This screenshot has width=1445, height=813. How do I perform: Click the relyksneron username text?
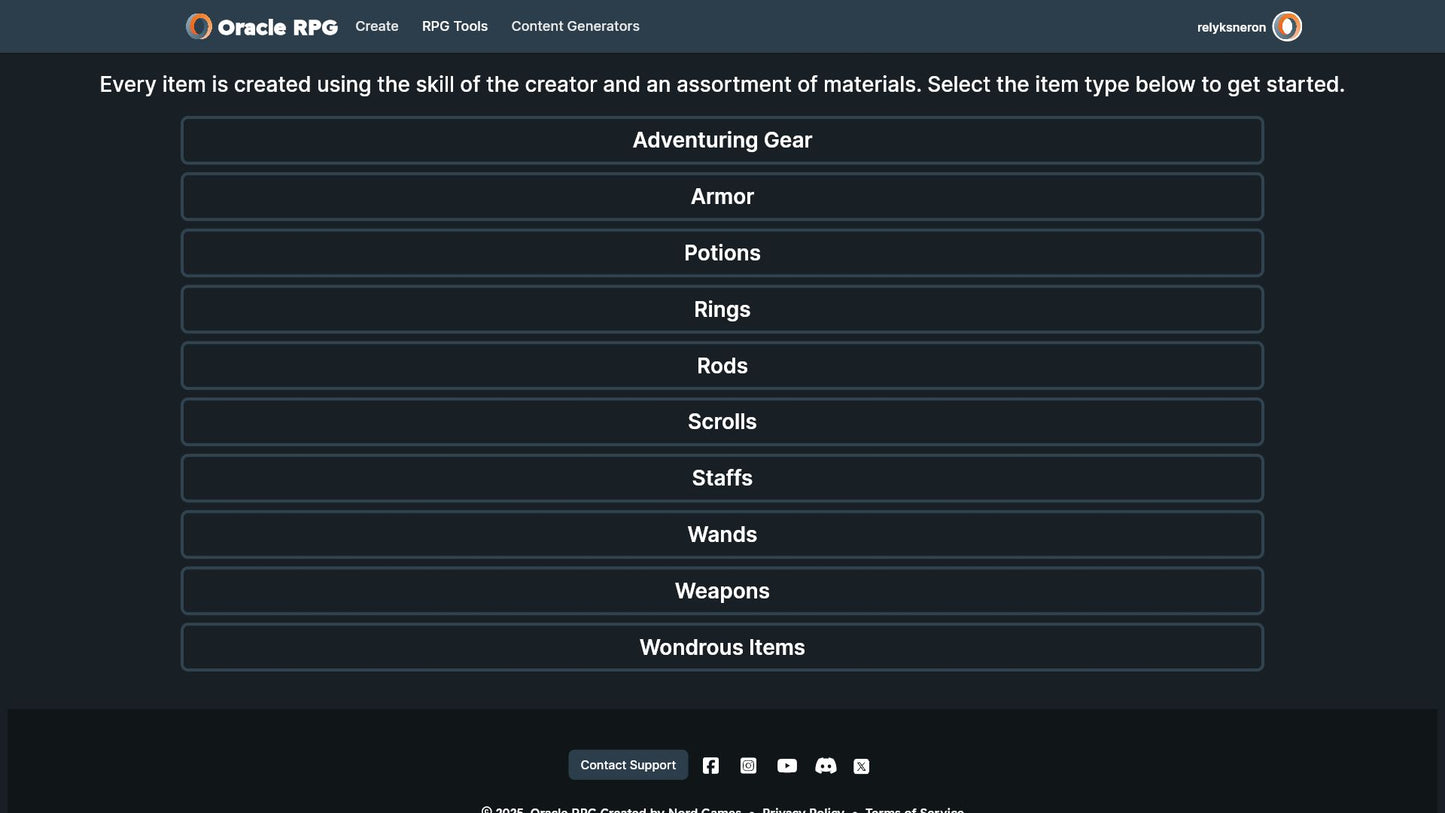pyautogui.click(x=1231, y=28)
